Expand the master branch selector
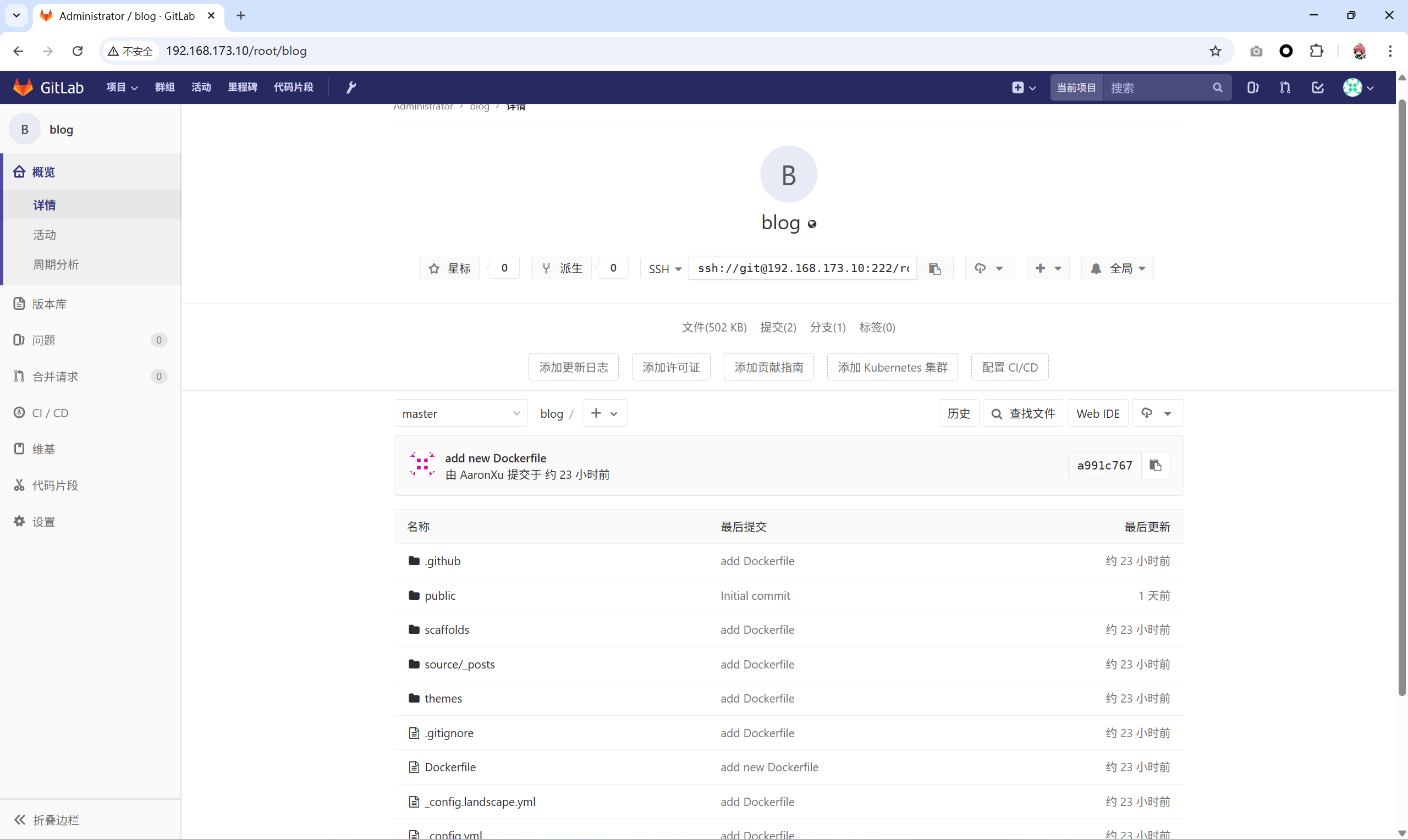The height and width of the screenshot is (840, 1408). coord(460,413)
